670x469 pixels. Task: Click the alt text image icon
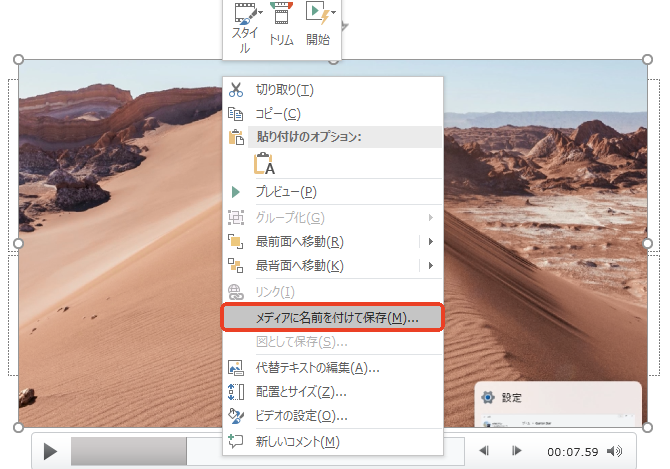[x=236, y=368]
